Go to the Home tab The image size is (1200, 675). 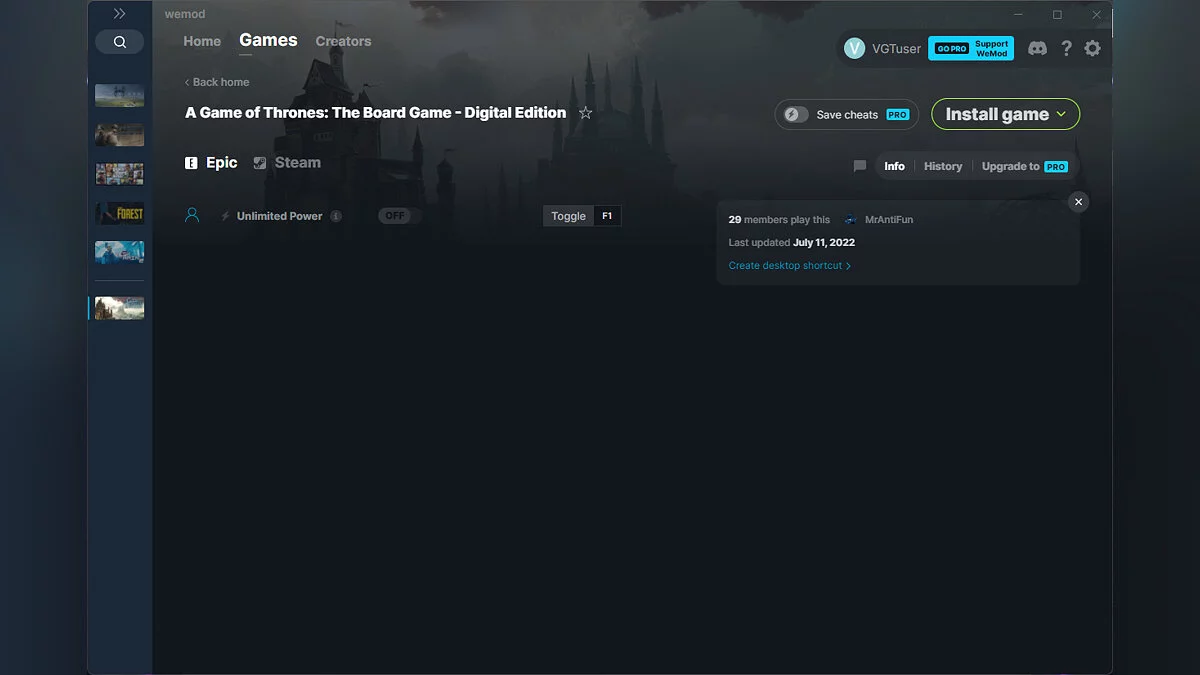(202, 41)
